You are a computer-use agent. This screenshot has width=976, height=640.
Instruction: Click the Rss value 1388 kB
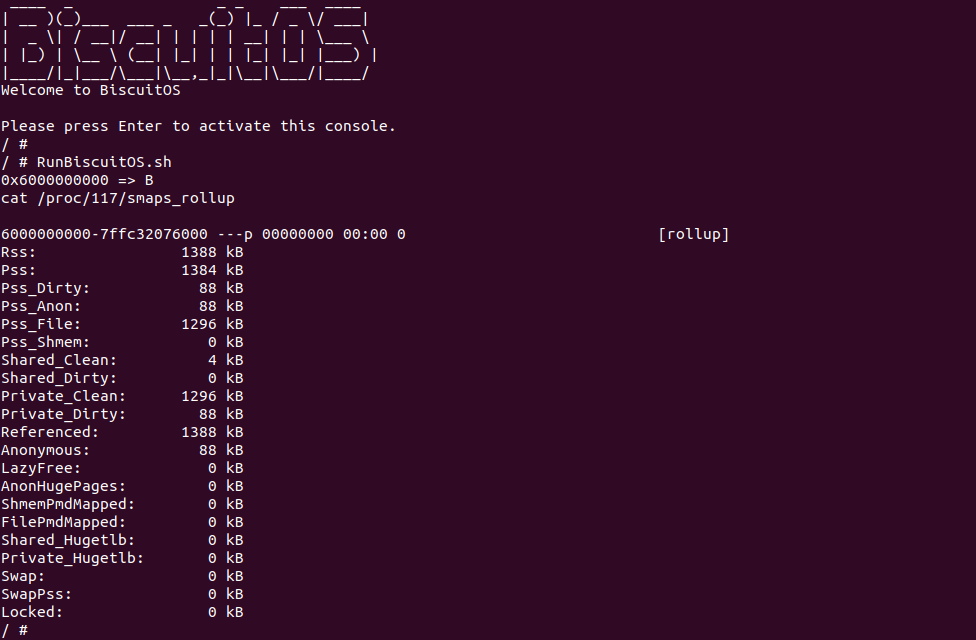coord(212,252)
